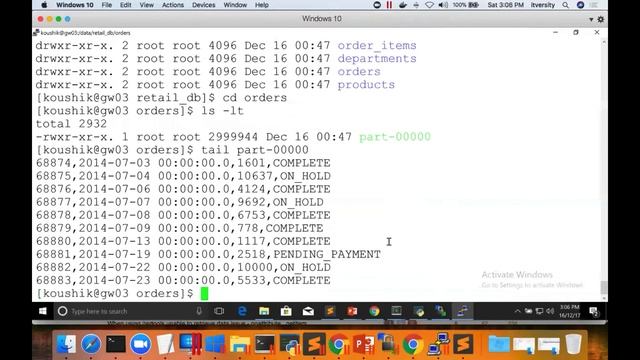Open the Trash in the Dock
The width and height of the screenshot is (640, 360).
(x=574, y=344)
